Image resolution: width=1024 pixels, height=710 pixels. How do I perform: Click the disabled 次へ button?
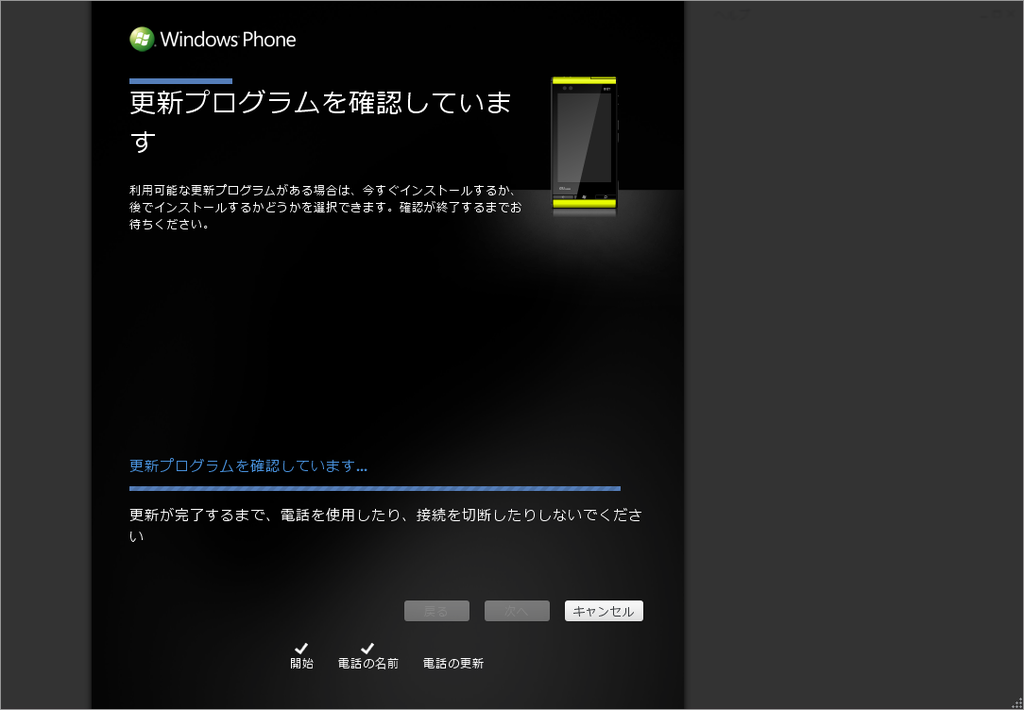coord(517,611)
